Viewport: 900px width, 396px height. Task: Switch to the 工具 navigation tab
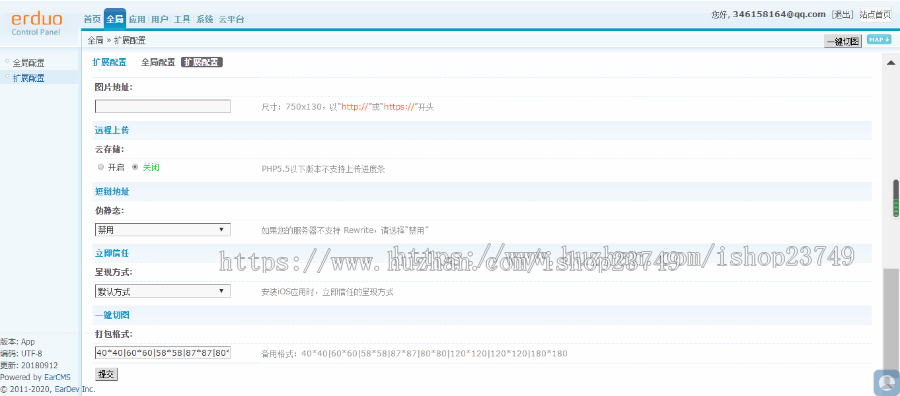[182, 19]
